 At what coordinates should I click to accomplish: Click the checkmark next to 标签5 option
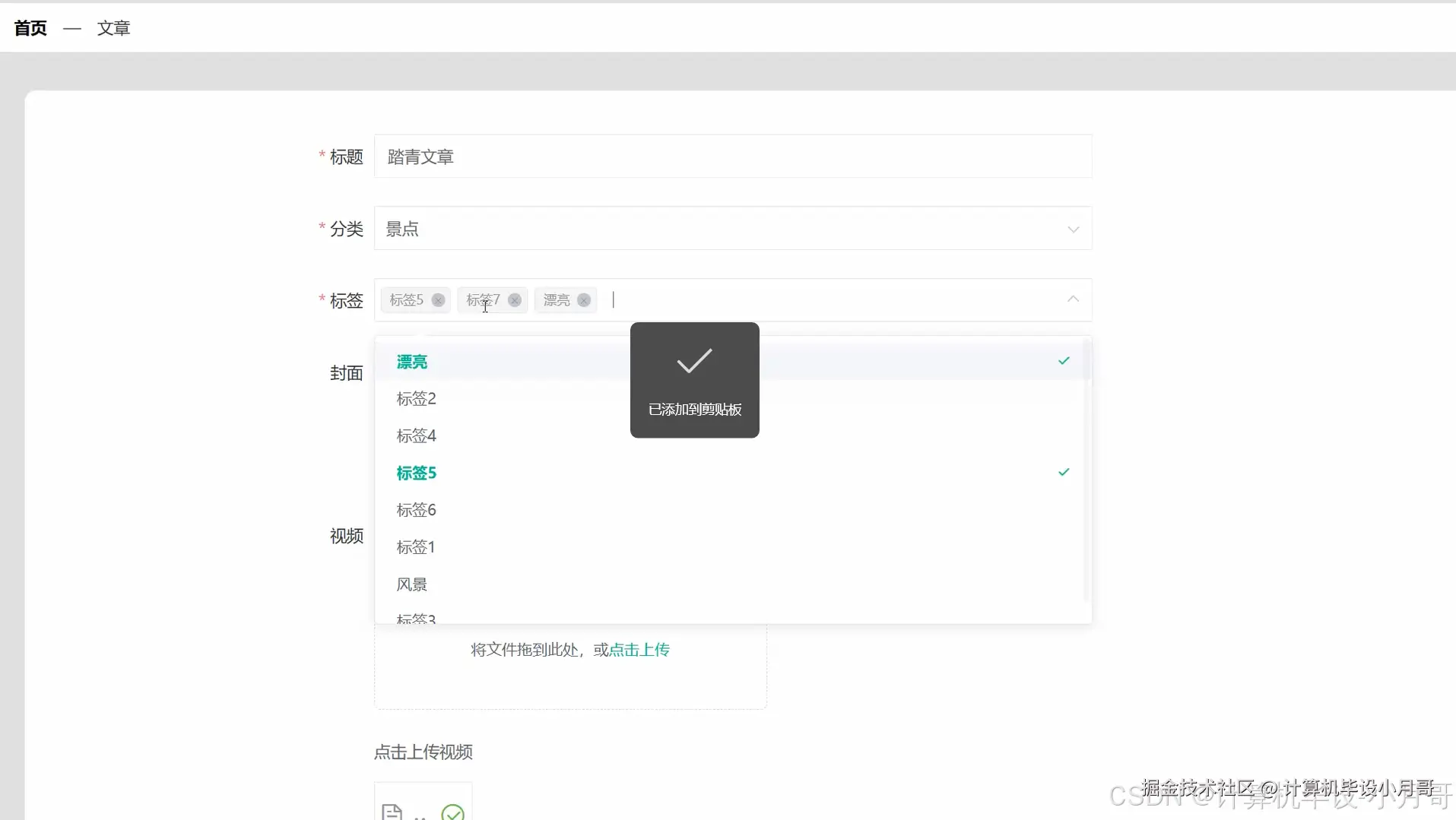pos(1064,472)
